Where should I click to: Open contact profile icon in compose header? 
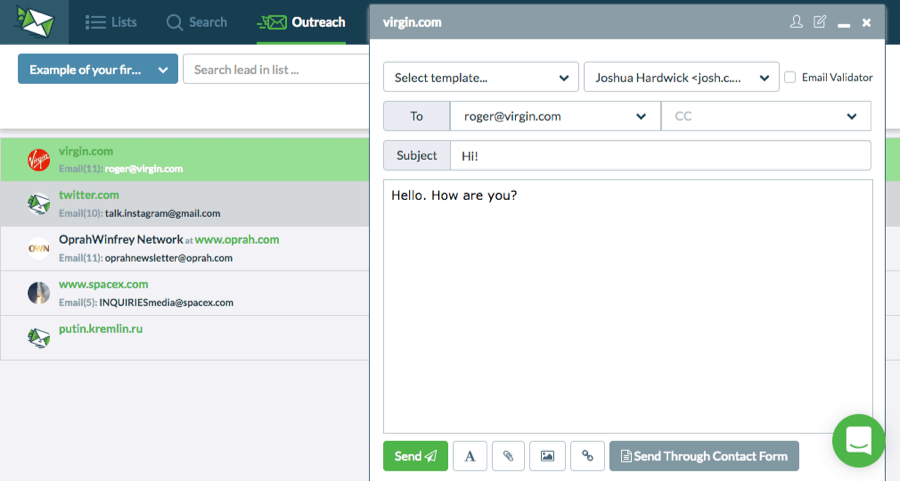(x=796, y=22)
